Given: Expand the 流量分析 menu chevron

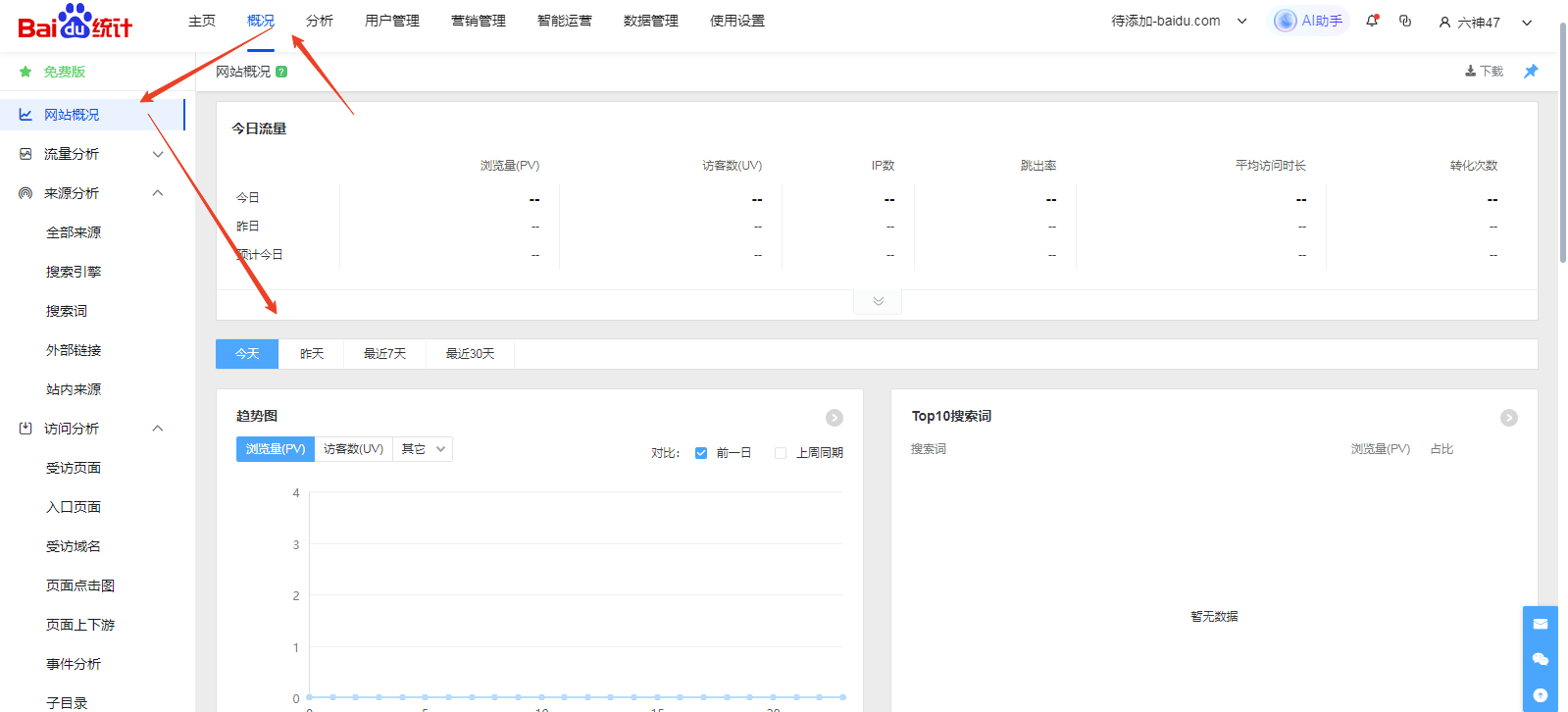Looking at the screenshot, I should 158,154.
